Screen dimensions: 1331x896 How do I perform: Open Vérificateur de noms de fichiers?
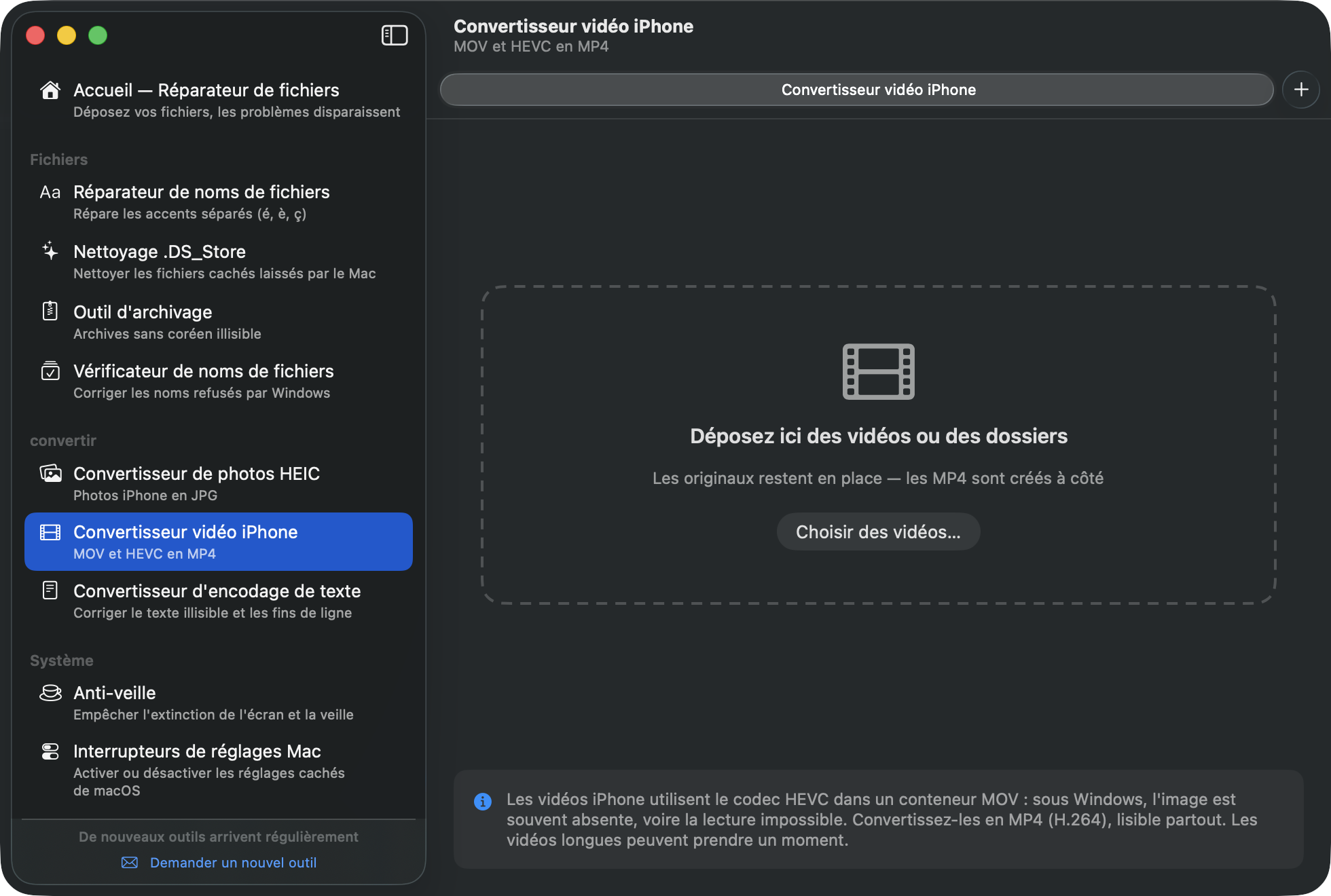click(219, 381)
